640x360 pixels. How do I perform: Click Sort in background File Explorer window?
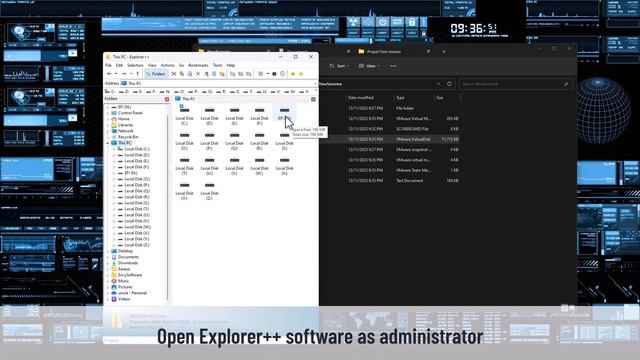tap(338, 66)
